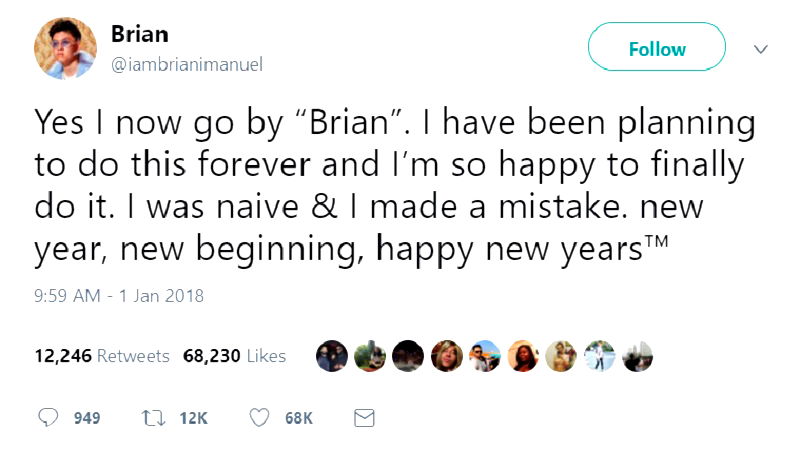This screenshot has width=800, height=451.
Task: Open direct message via envelope icon
Action: coord(365,418)
